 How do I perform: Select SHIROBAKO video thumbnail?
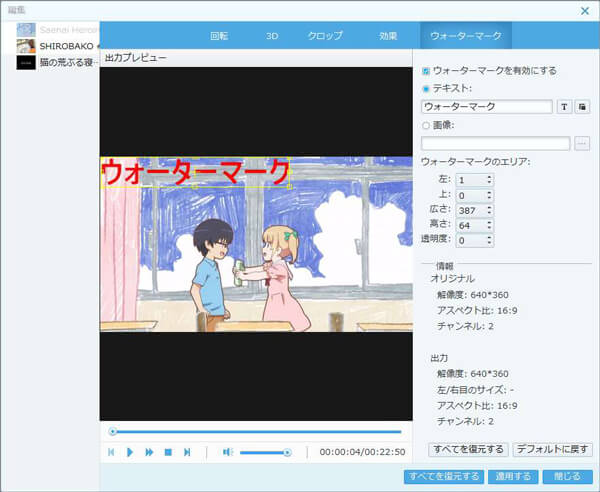point(26,46)
